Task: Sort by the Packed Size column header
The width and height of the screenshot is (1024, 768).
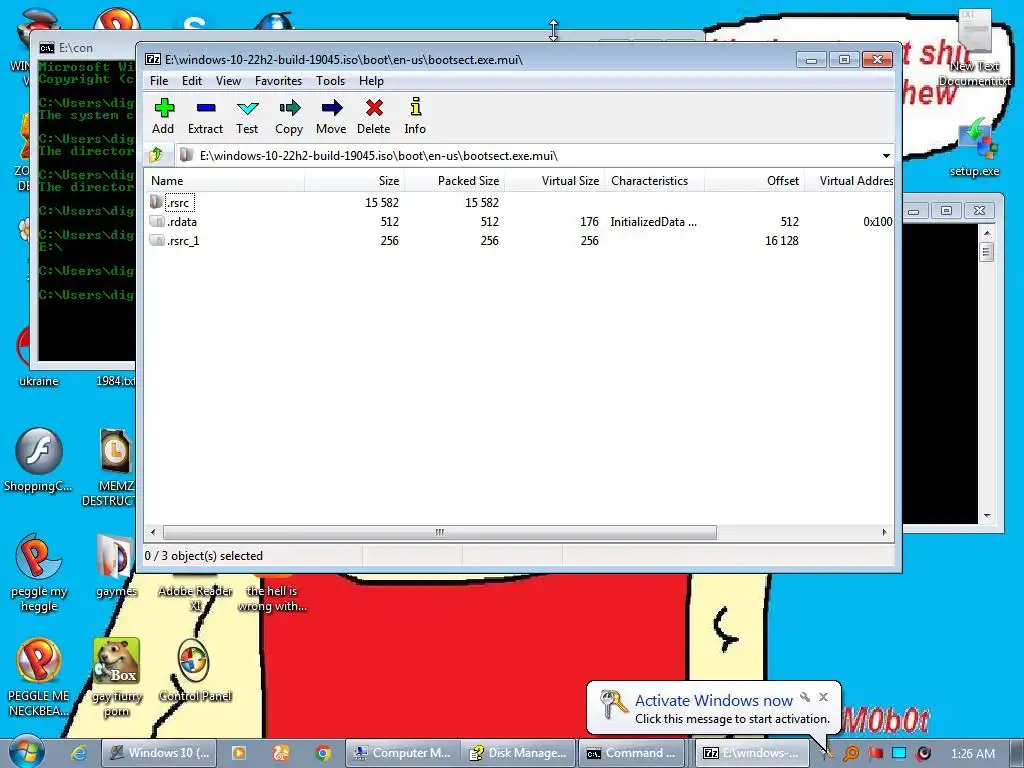Action: tap(454, 181)
